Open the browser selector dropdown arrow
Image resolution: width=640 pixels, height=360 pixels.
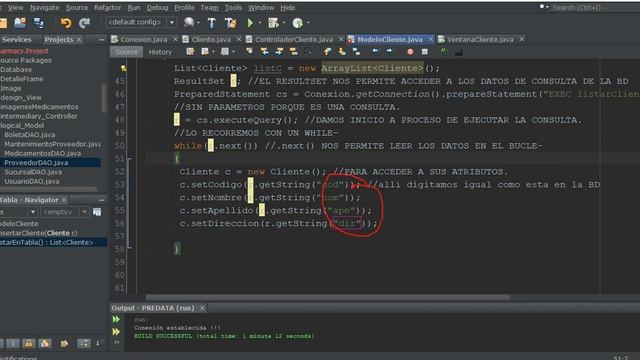click(198, 23)
